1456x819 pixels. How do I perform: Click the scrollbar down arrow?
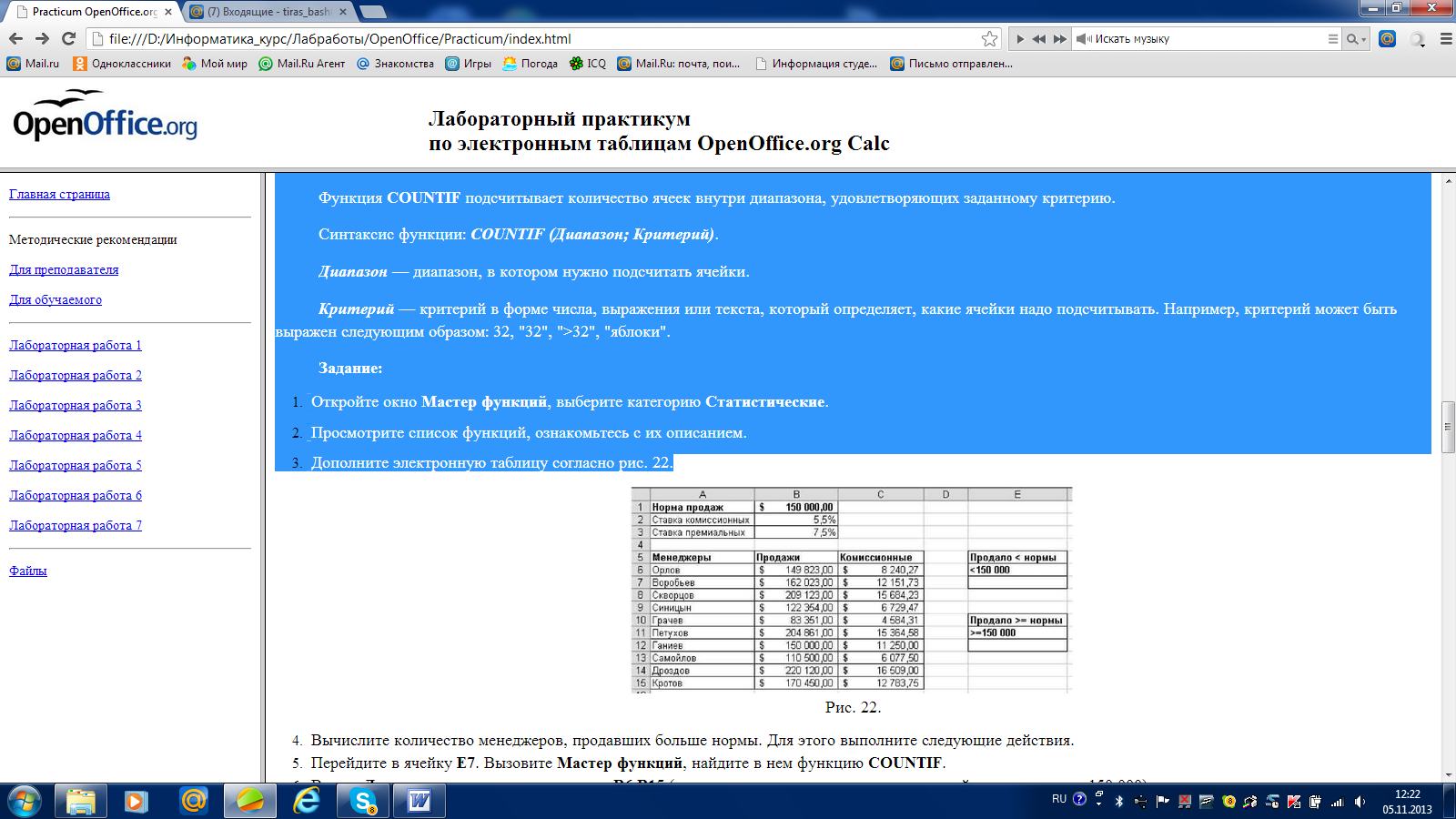1448,775
